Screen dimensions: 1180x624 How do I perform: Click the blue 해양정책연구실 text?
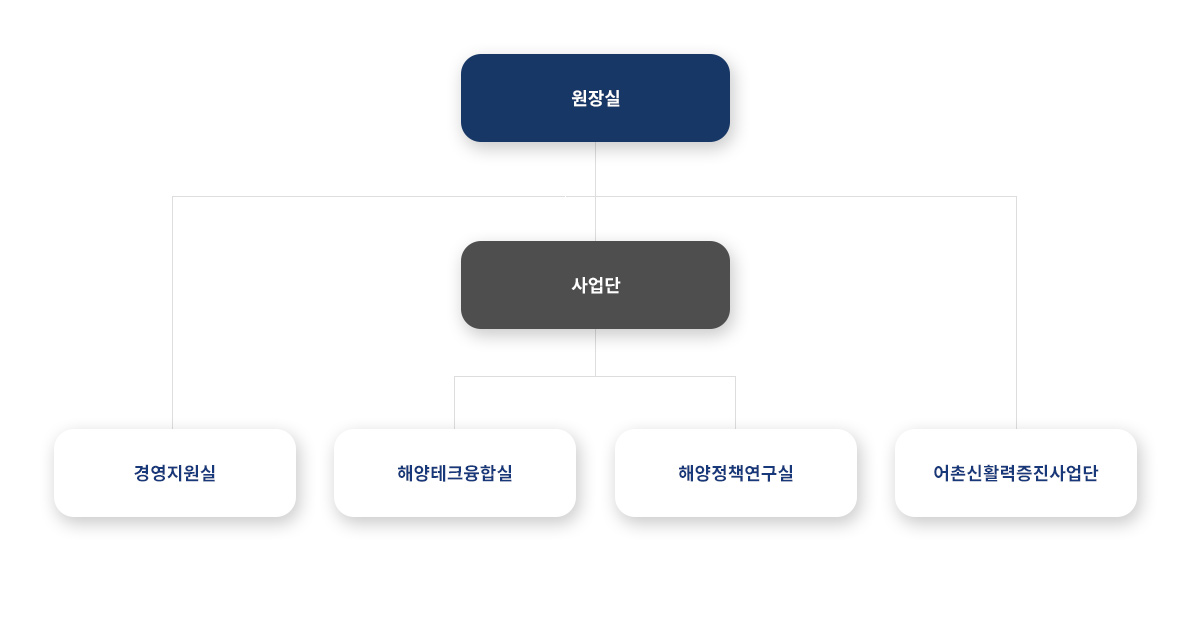[735, 473]
